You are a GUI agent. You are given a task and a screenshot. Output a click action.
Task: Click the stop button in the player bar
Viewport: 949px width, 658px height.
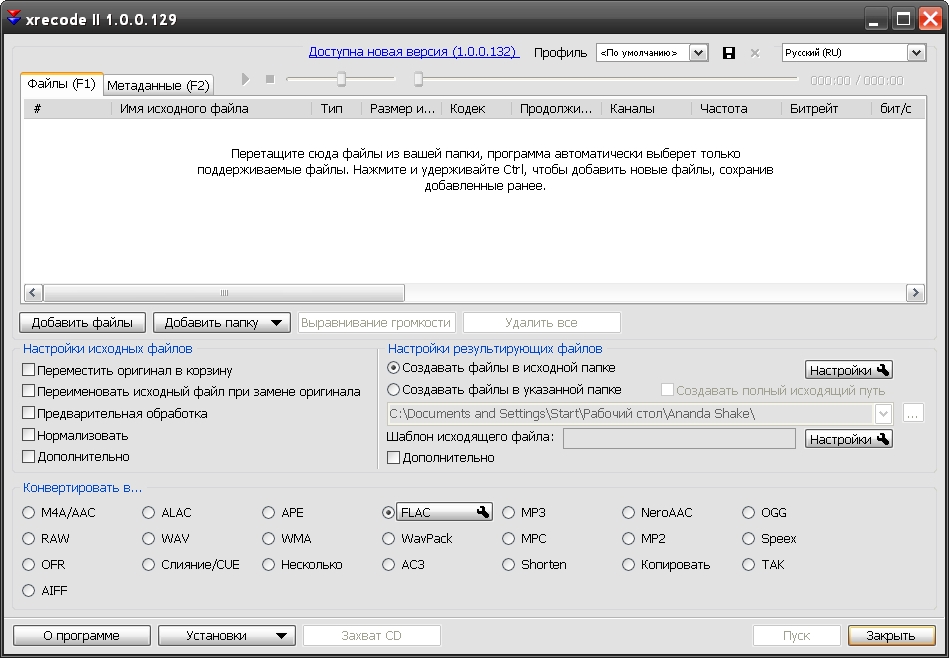pos(270,79)
